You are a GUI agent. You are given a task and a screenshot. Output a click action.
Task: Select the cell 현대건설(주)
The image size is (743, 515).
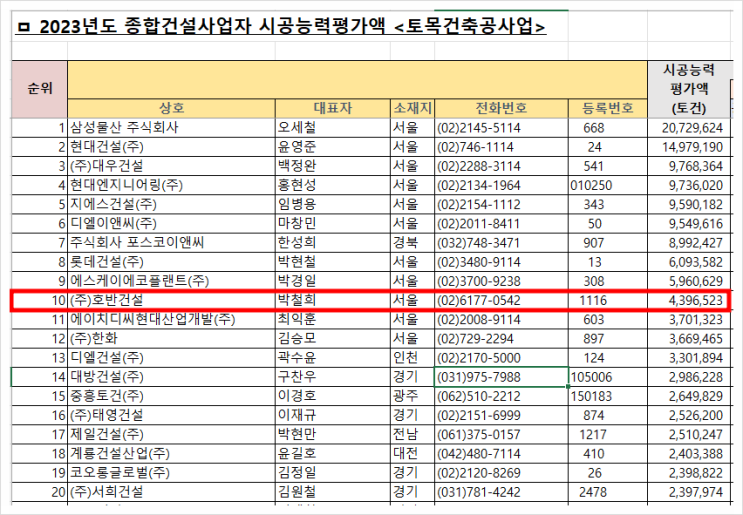click(x=172, y=147)
